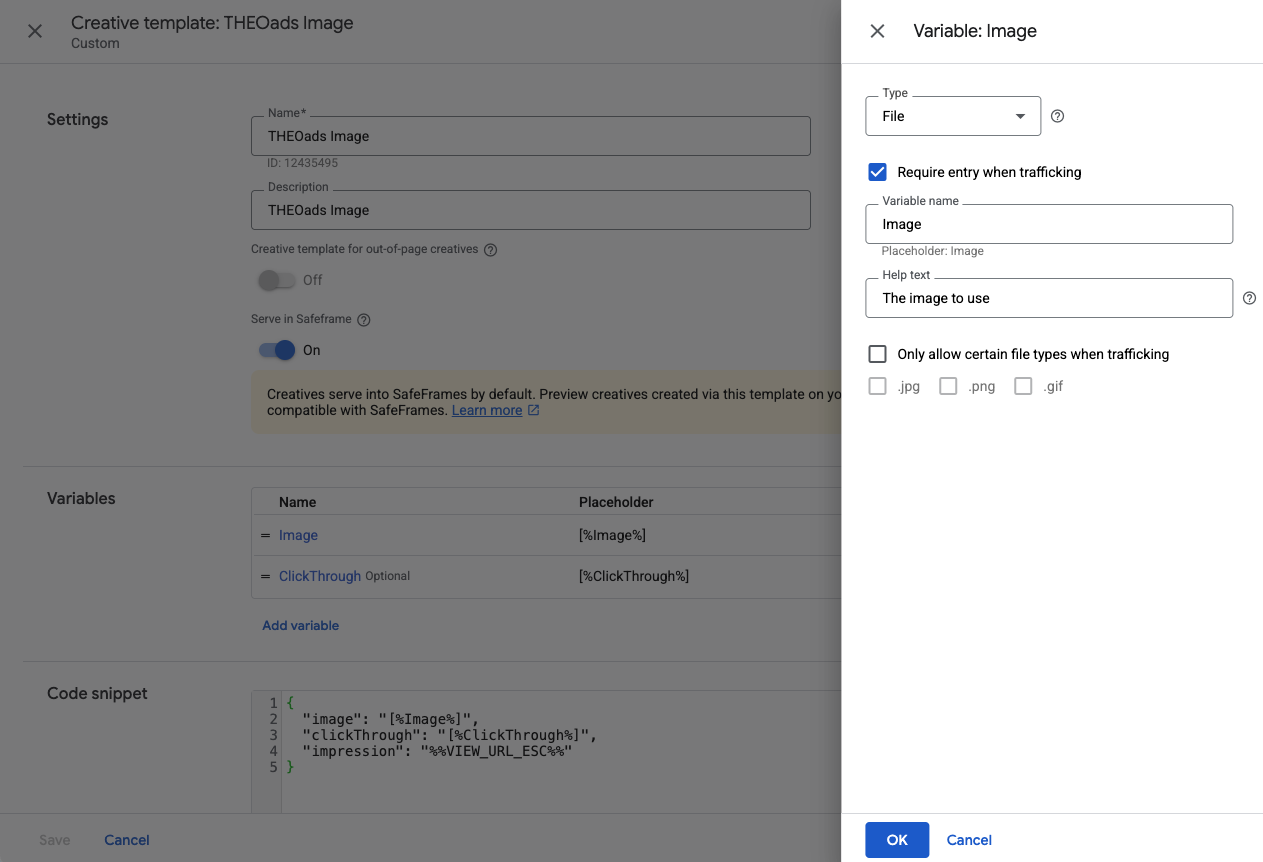Close the Variable: Image panel
1263x862 pixels.
coord(877,31)
